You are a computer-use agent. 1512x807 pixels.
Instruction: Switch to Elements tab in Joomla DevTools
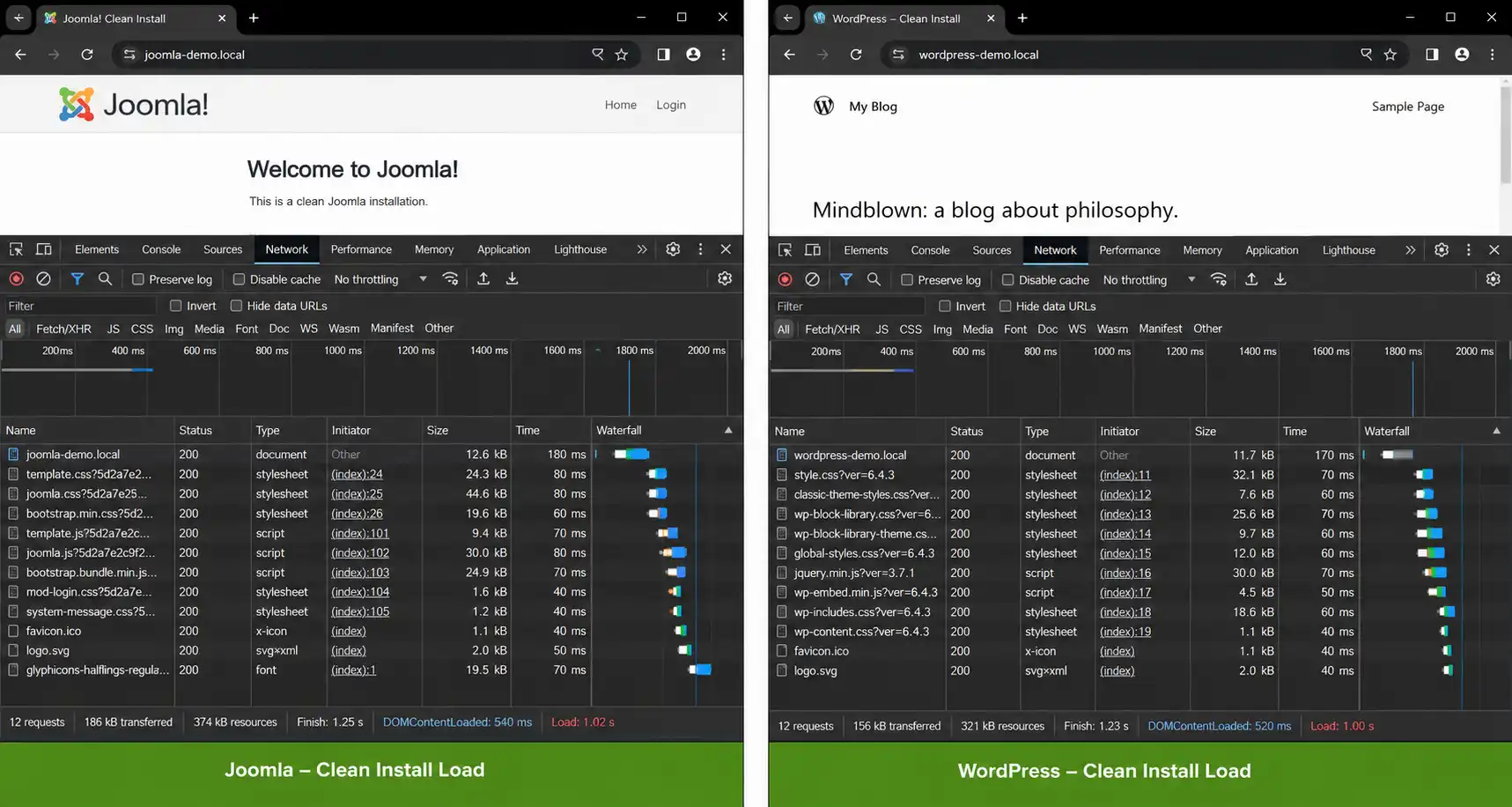pyautogui.click(x=97, y=249)
